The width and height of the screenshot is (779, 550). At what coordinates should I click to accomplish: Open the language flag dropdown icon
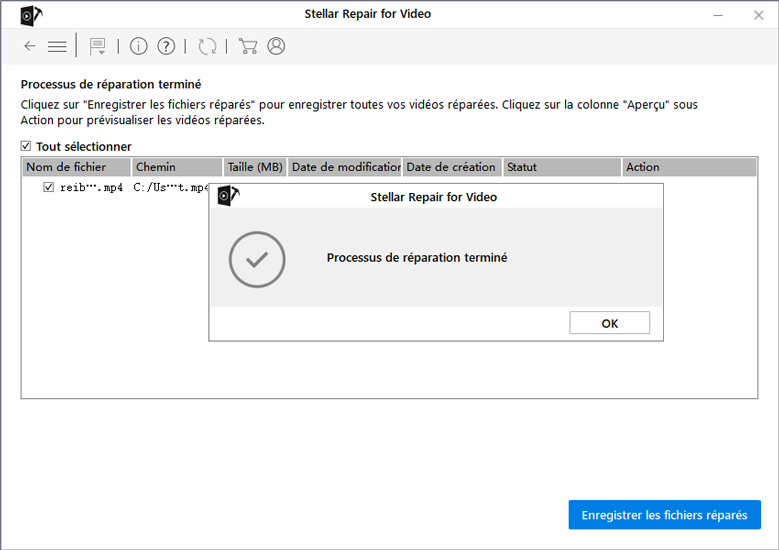point(97,46)
